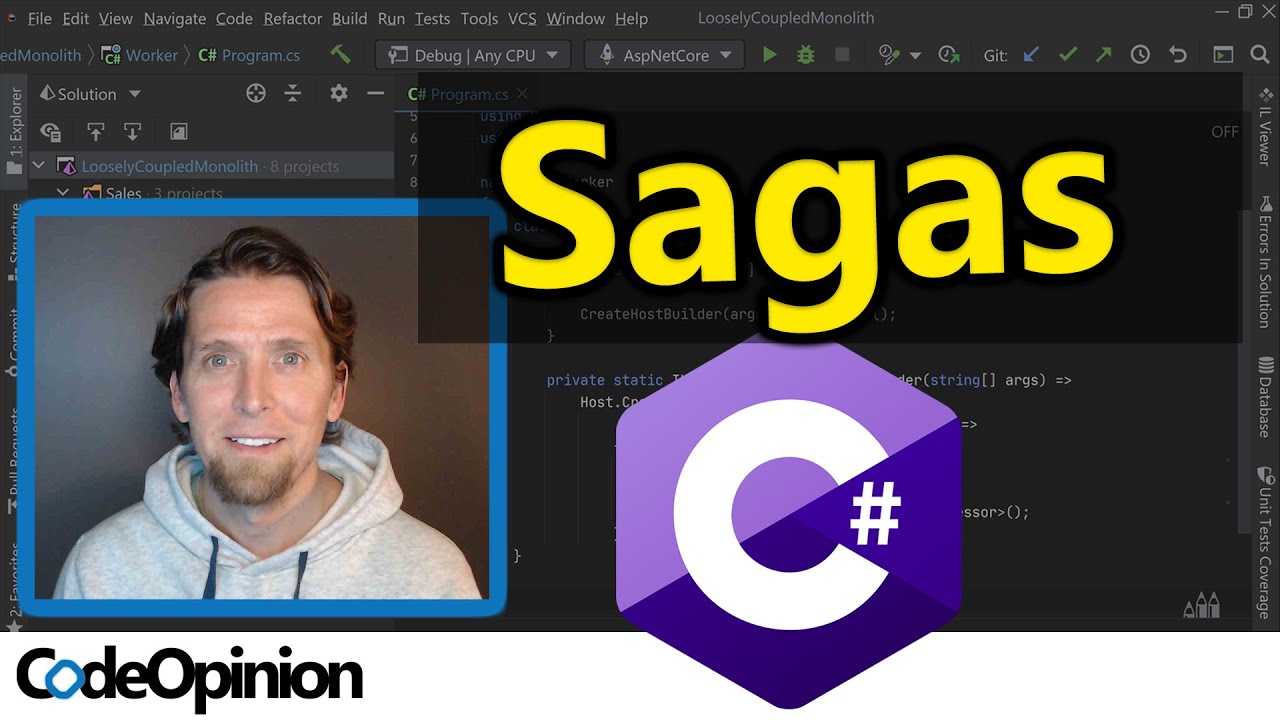Click the Worker breadcrumb in the navigation bar
This screenshot has width=1280, height=720.
[x=140, y=55]
